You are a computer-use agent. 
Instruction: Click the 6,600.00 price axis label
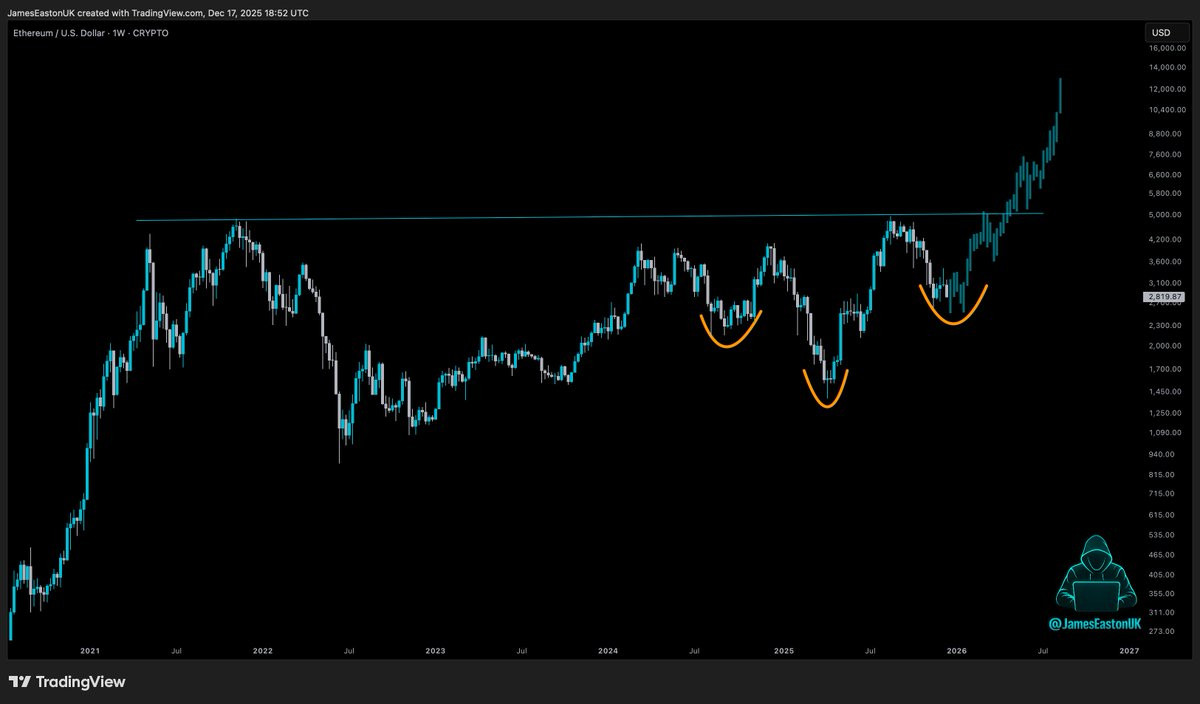click(x=1166, y=174)
